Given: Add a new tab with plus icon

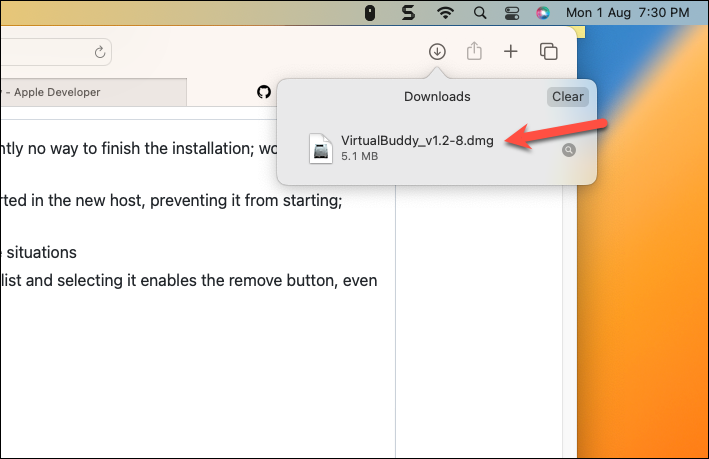Looking at the screenshot, I should [510, 52].
